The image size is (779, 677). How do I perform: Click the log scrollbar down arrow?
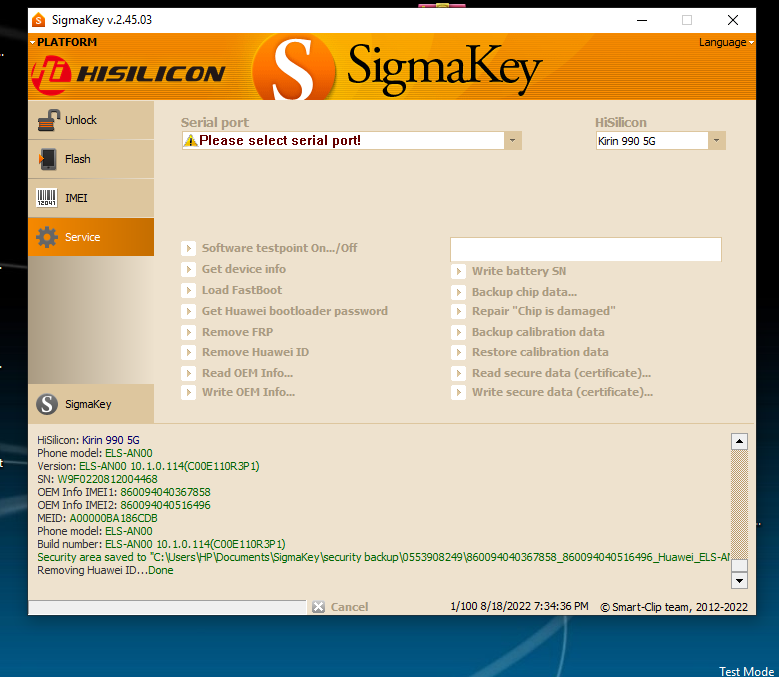tap(739, 580)
